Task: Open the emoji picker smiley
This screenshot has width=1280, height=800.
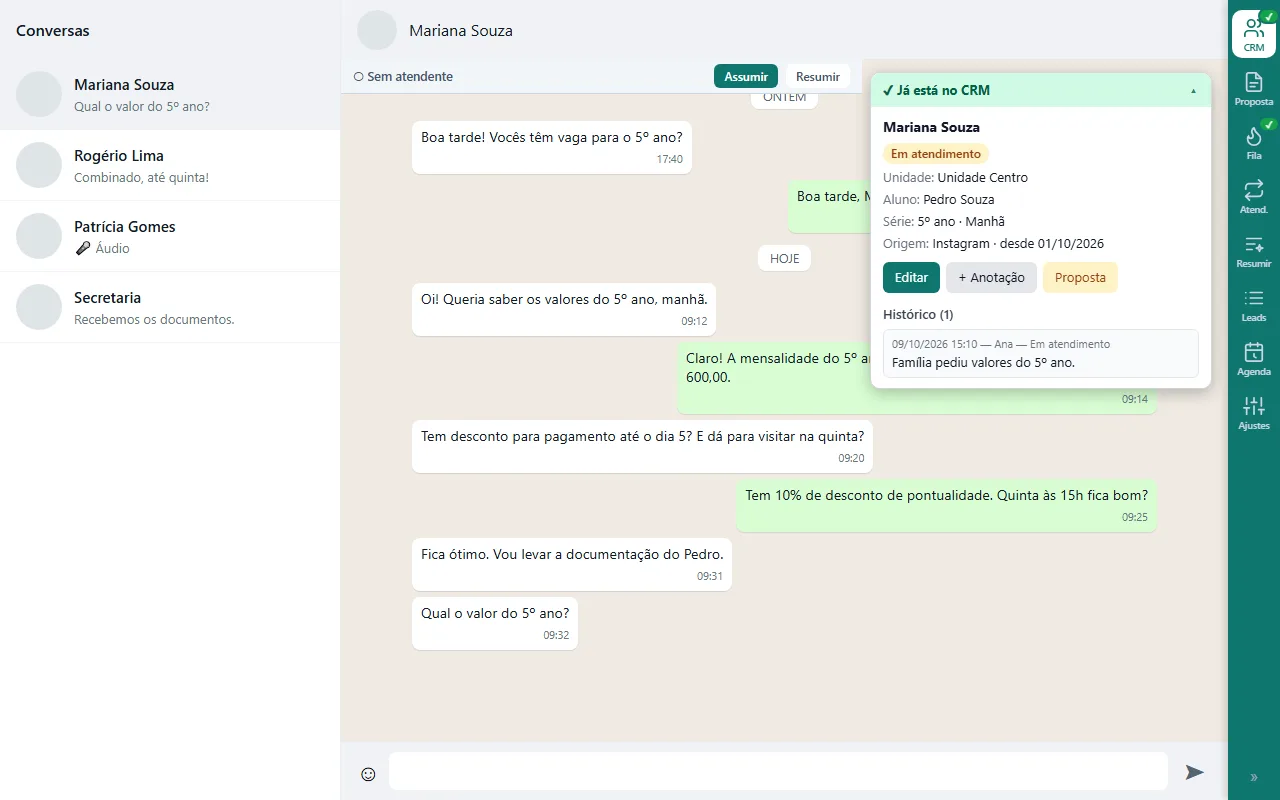Action: click(368, 773)
